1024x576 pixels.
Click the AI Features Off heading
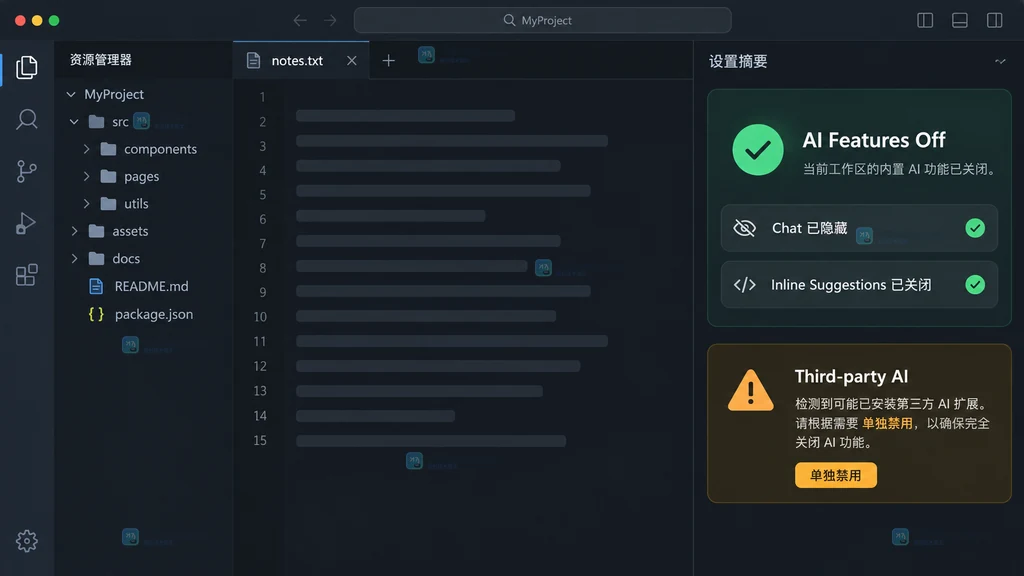(874, 140)
